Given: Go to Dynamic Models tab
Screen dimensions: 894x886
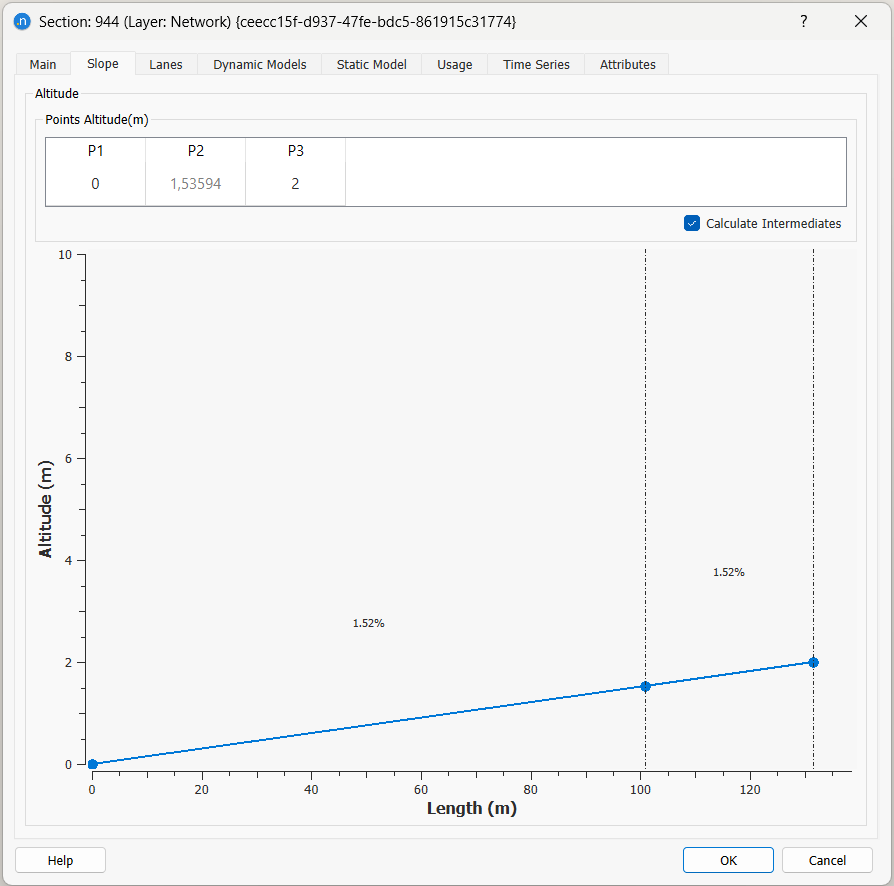Looking at the screenshot, I should tap(259, 64).
